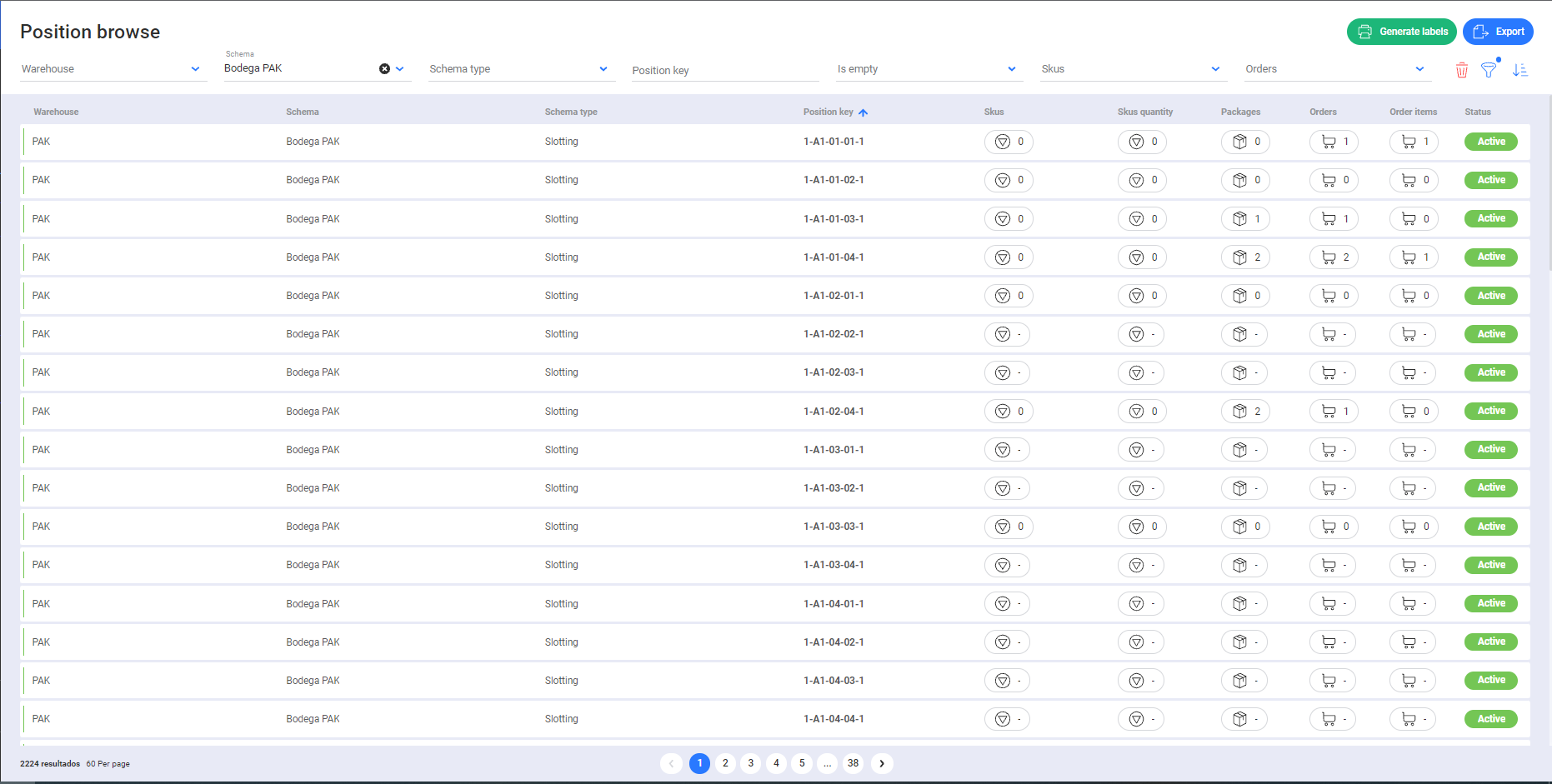Sort by Position key column header
This screenshot has height=784, width=1552.
pyautogui.click(x=835, y=112)
